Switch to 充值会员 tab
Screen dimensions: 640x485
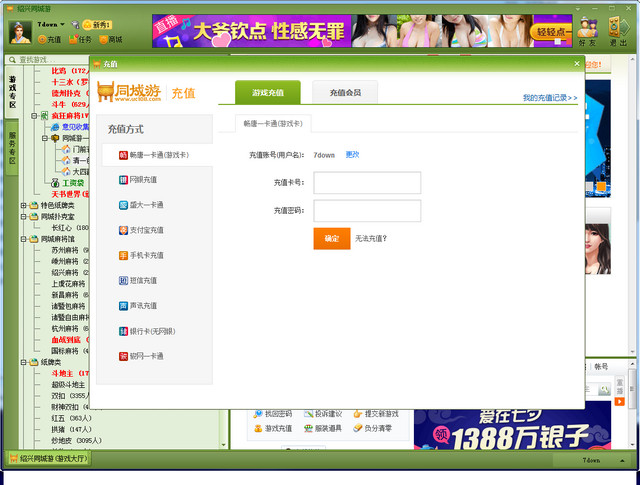click(345, 93)
